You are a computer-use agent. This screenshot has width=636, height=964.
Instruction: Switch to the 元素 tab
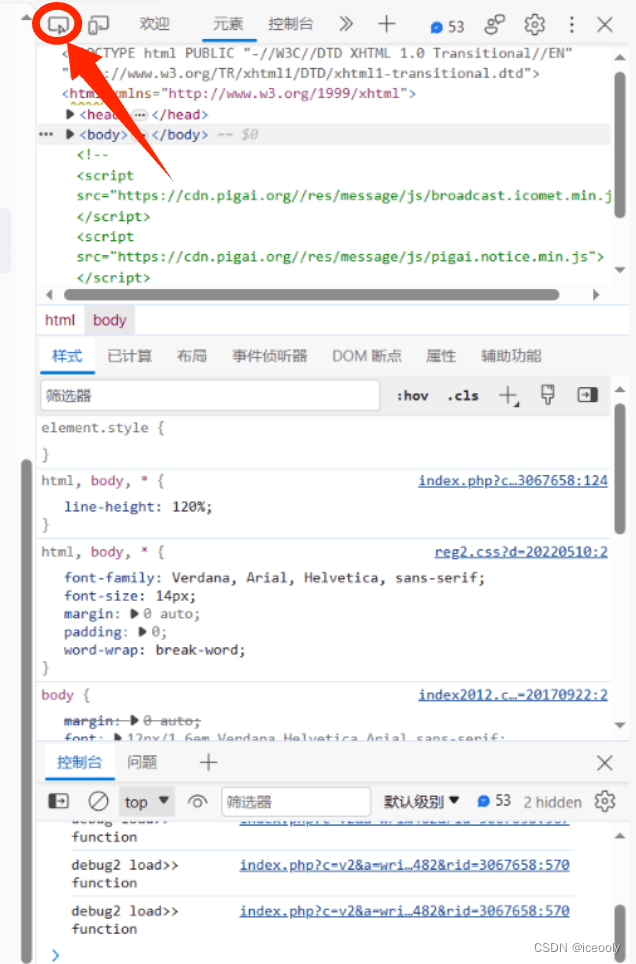point(228,24)
